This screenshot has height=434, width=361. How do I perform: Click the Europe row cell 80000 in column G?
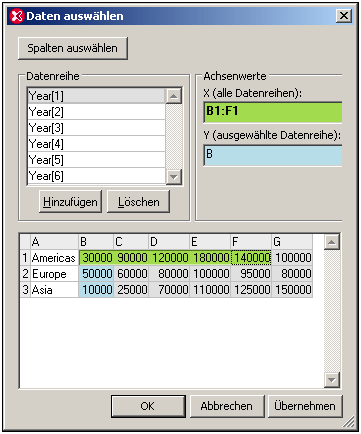click(x=292, y=274)
